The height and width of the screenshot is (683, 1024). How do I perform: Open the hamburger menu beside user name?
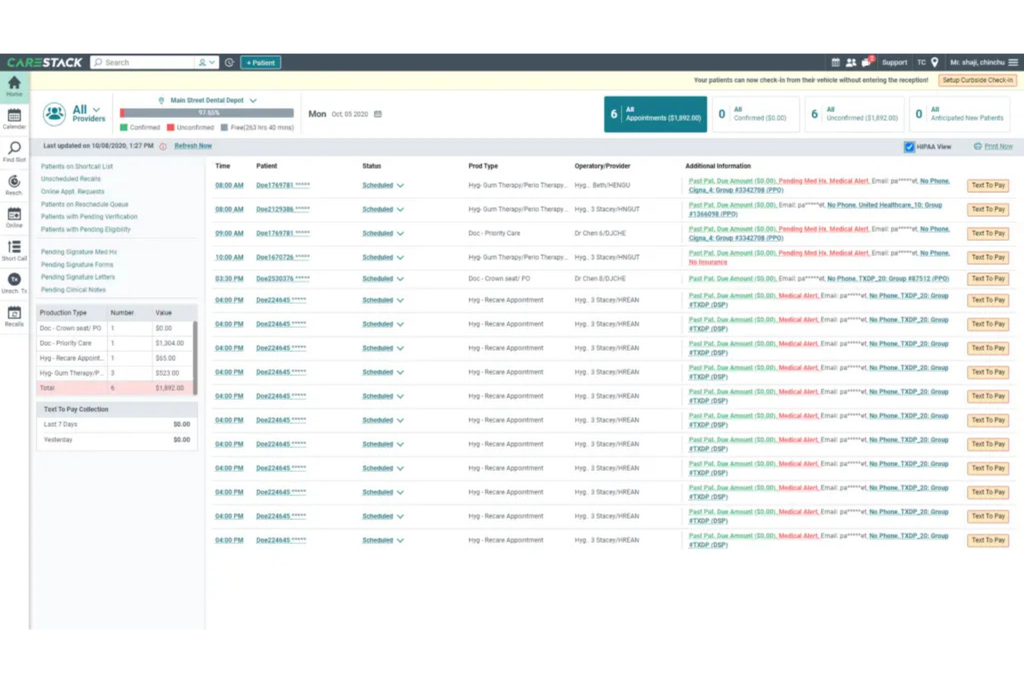click(1013, 63)
